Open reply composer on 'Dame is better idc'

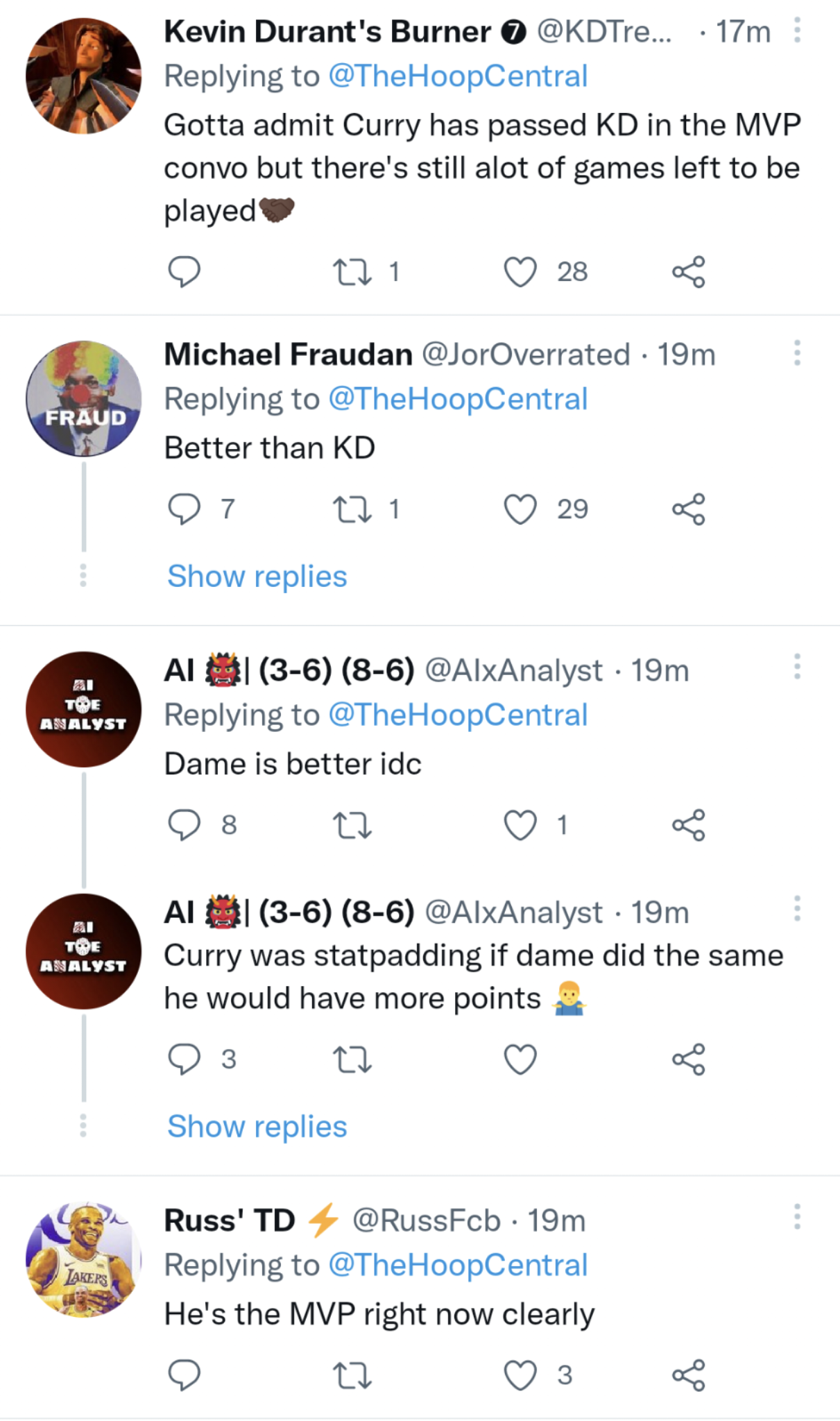pyautogui.click(x=184, y=825)
